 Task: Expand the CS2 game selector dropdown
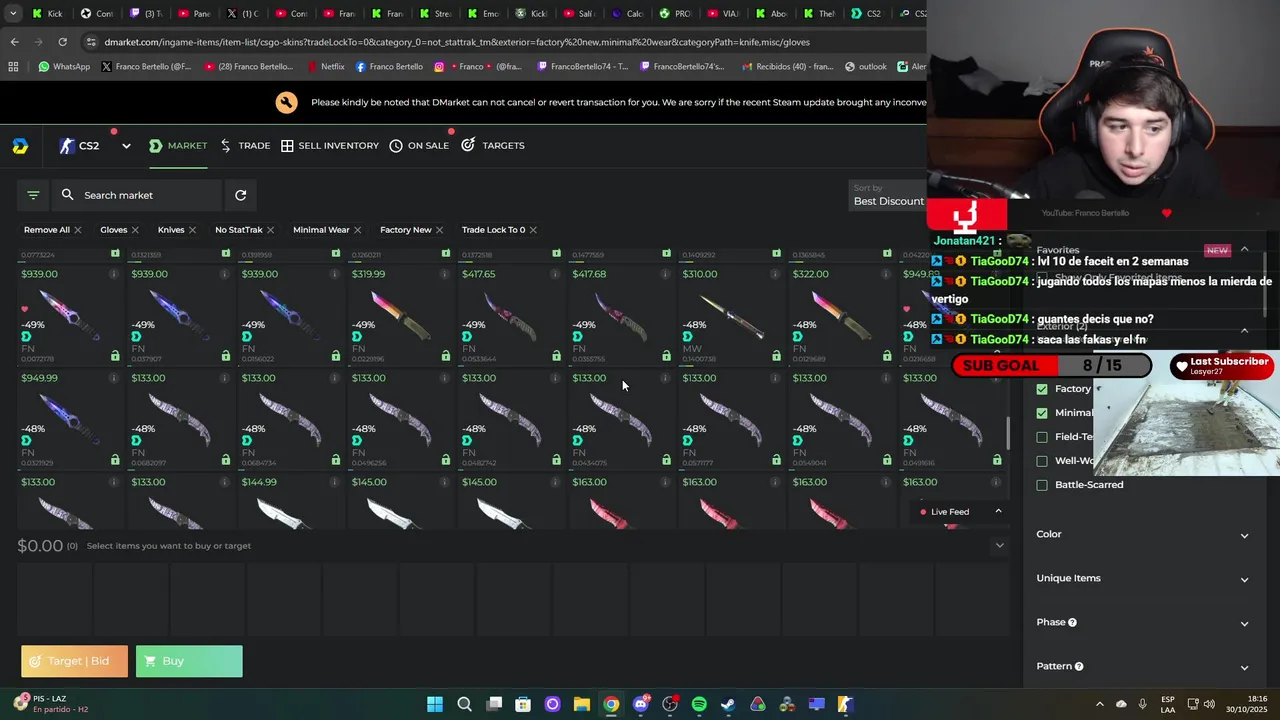pyautogui.click(x=126, y=146)
